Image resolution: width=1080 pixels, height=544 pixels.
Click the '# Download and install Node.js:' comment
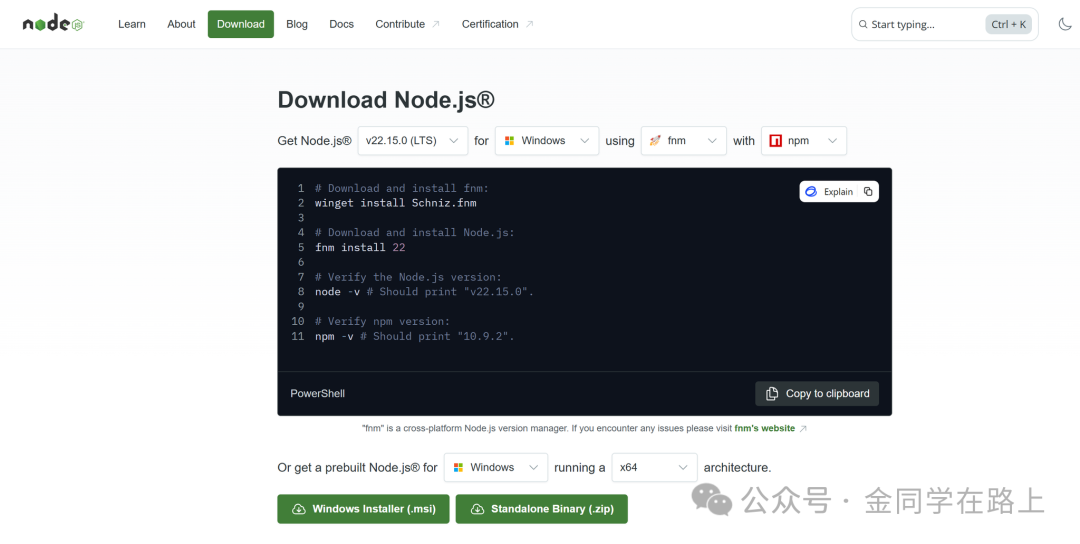(x=415, y=233)
